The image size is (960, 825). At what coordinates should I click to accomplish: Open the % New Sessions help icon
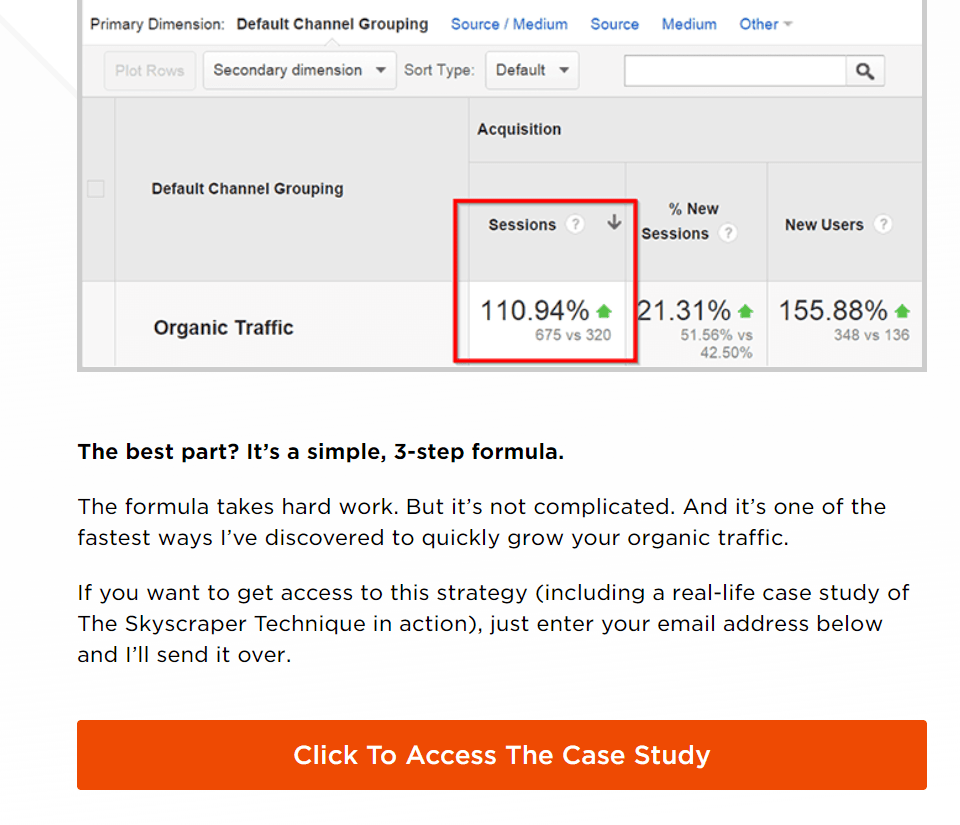pos(728,233)
